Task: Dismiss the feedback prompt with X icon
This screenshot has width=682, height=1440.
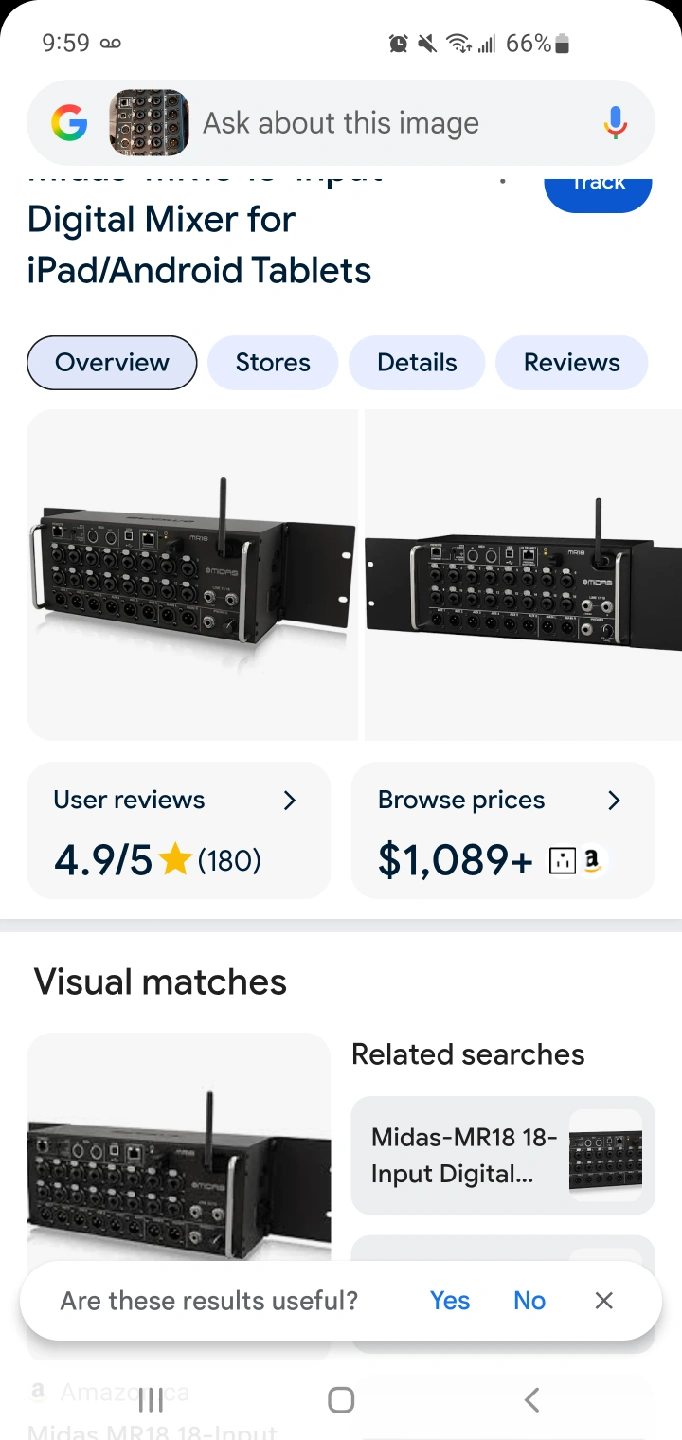Action: [604, 1300]
